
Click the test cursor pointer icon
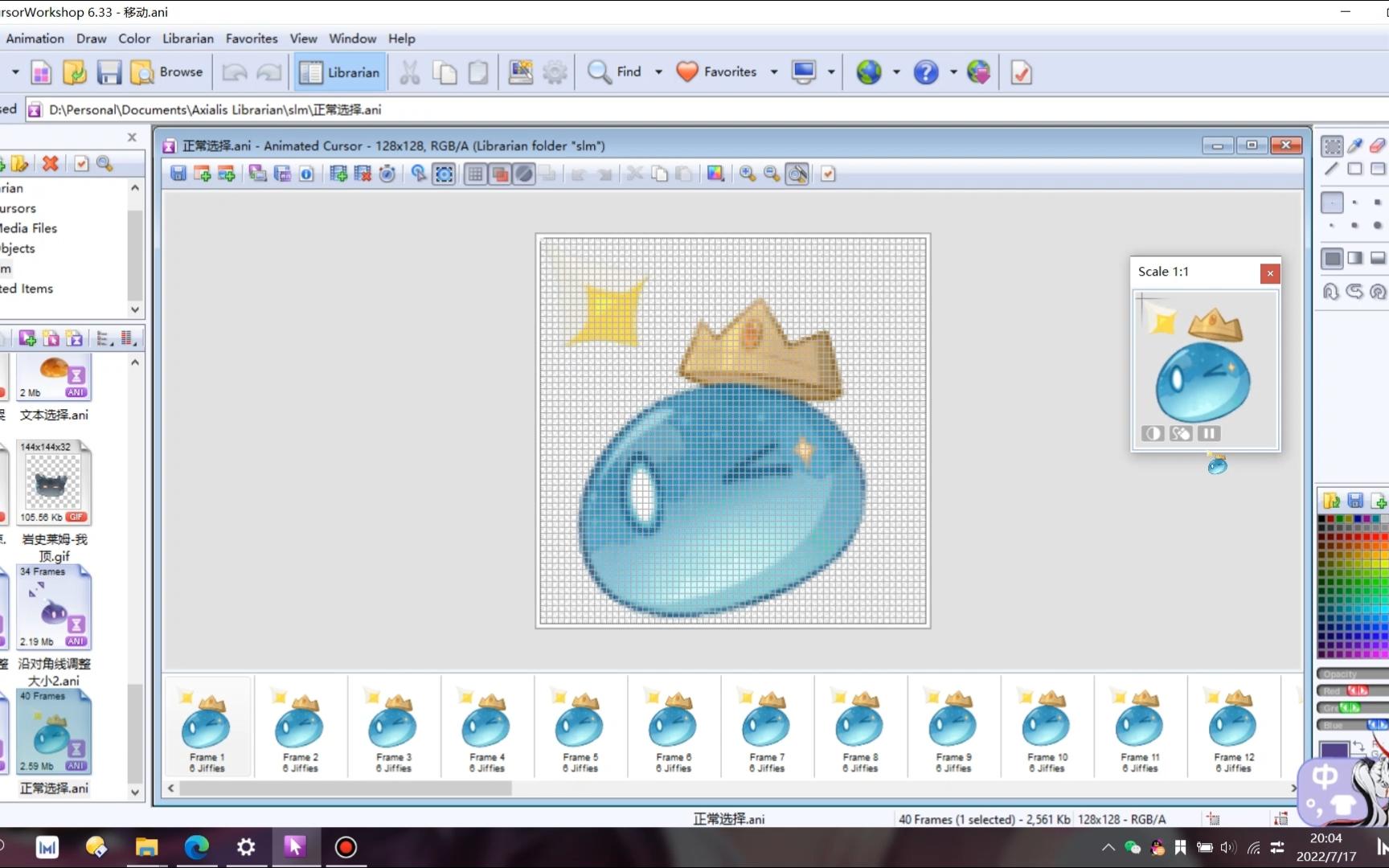419,174
